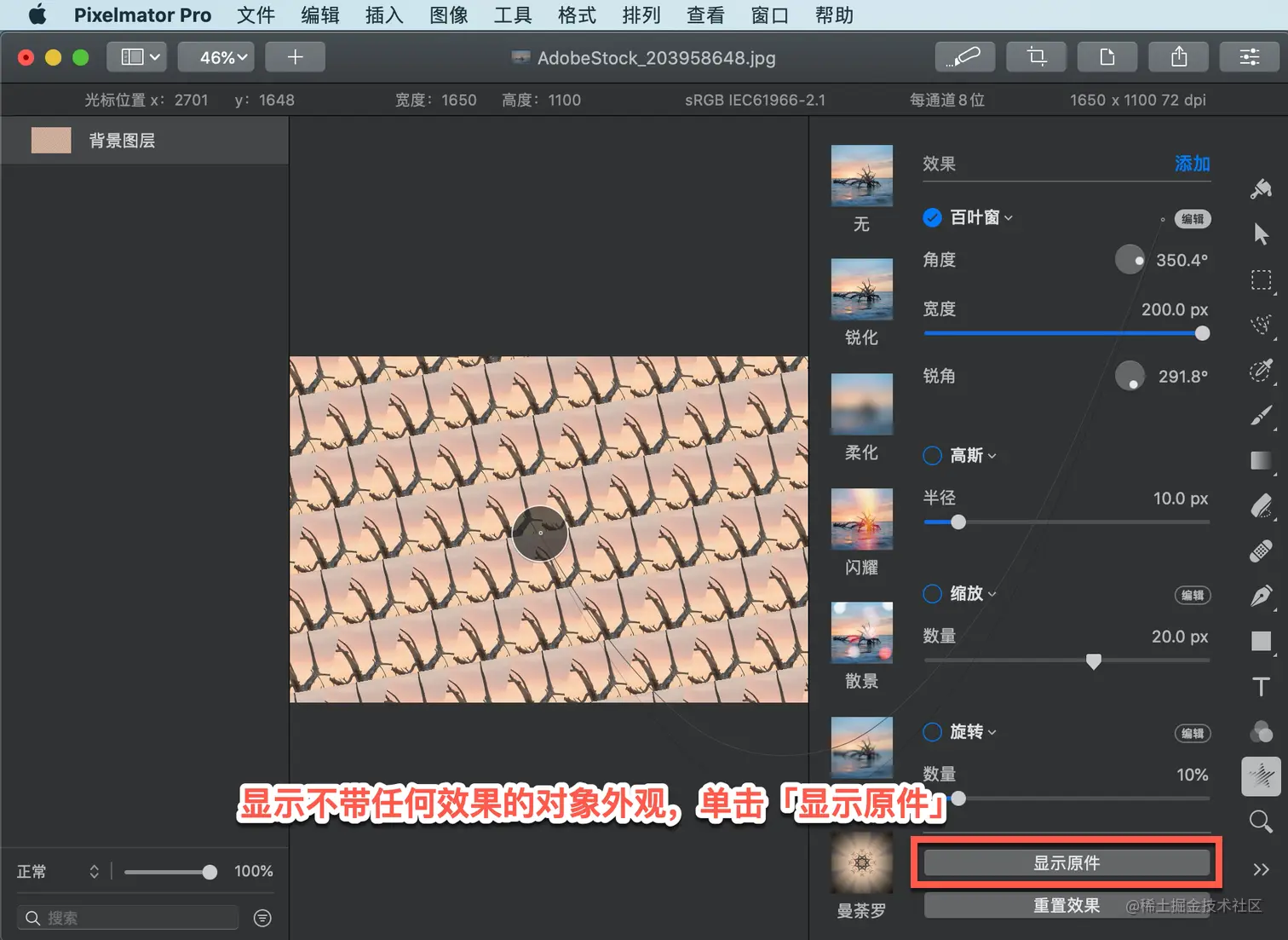Open the 排列 menu
This screenshot has height=940, width=1288.
coord(641,15)
